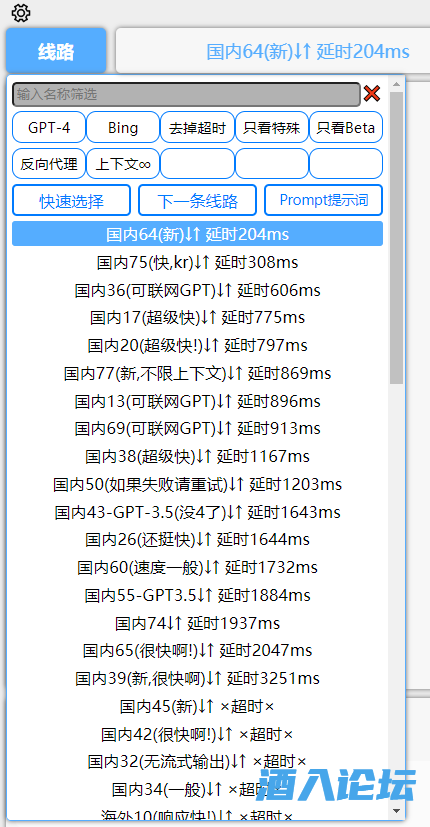The image size is (430, 827).
Task: Open the settings gear icon
Action: pos(21,13)
